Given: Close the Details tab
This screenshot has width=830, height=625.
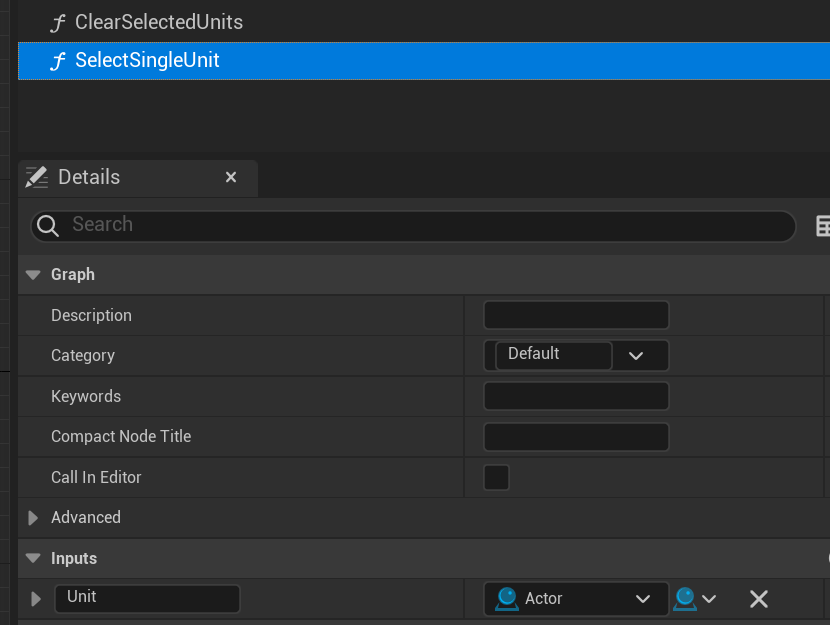Looking at the screenshot, I should (231, 177).
